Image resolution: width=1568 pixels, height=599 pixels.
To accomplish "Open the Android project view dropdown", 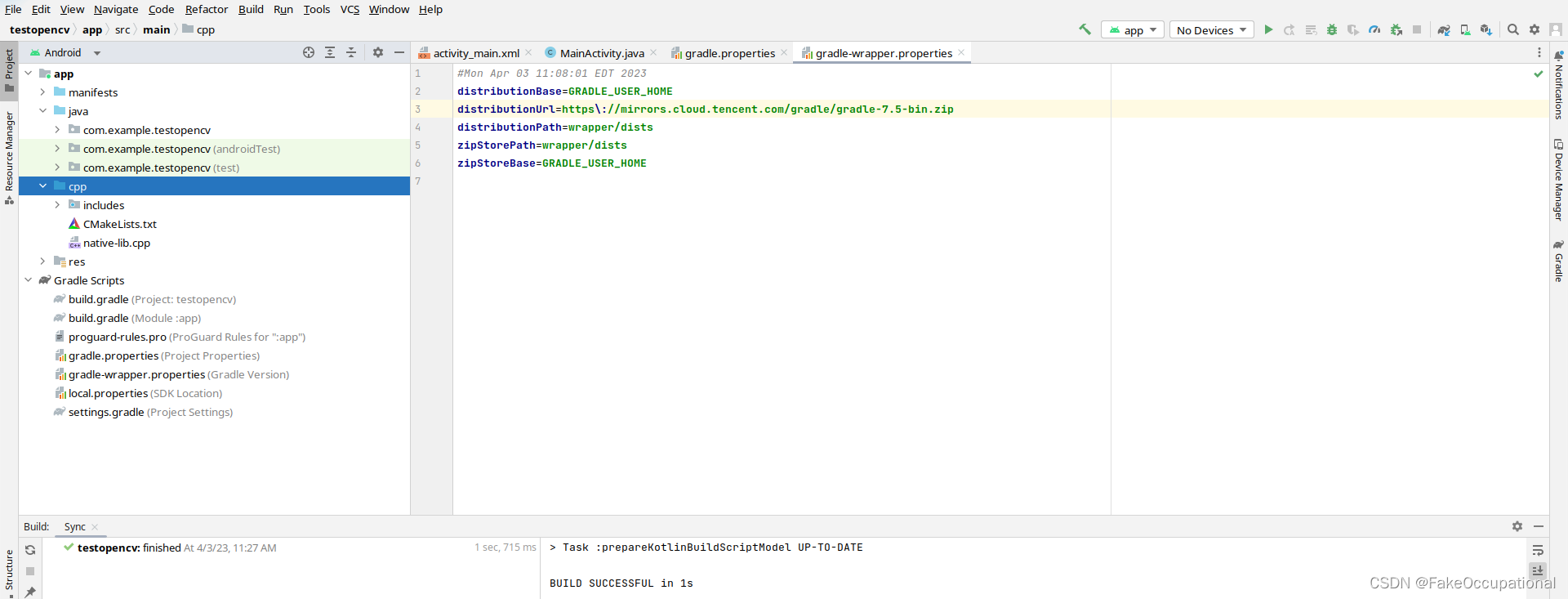I will tap(65, 52).
